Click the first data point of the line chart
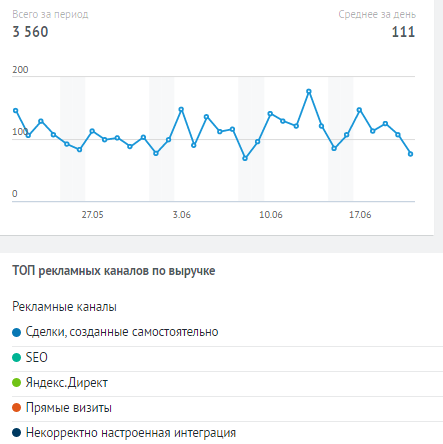This screenshot has width=443, height=444. [x=15, y=111]
